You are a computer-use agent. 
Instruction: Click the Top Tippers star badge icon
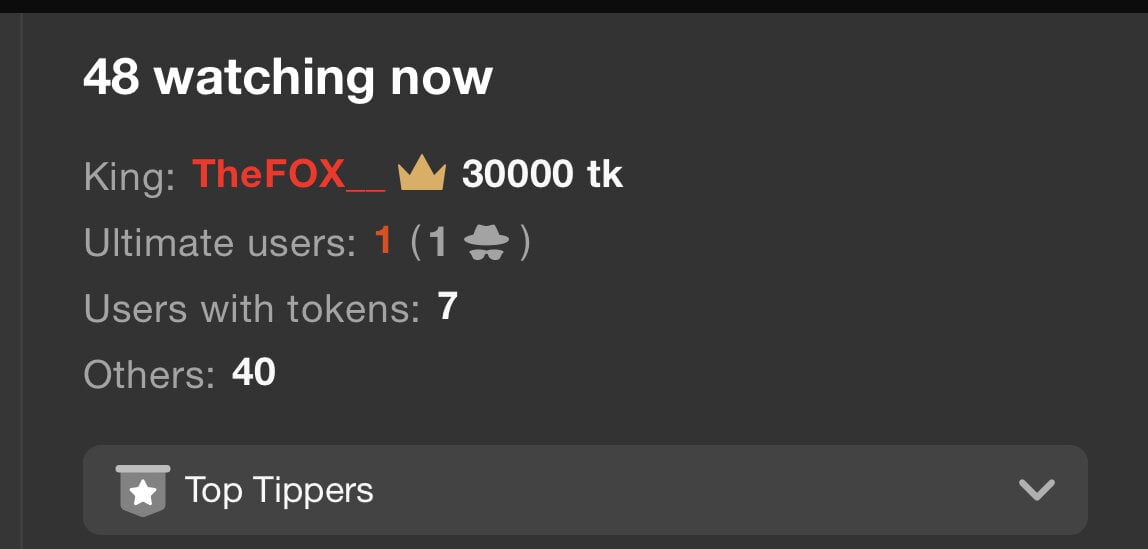tap(143, 490)
